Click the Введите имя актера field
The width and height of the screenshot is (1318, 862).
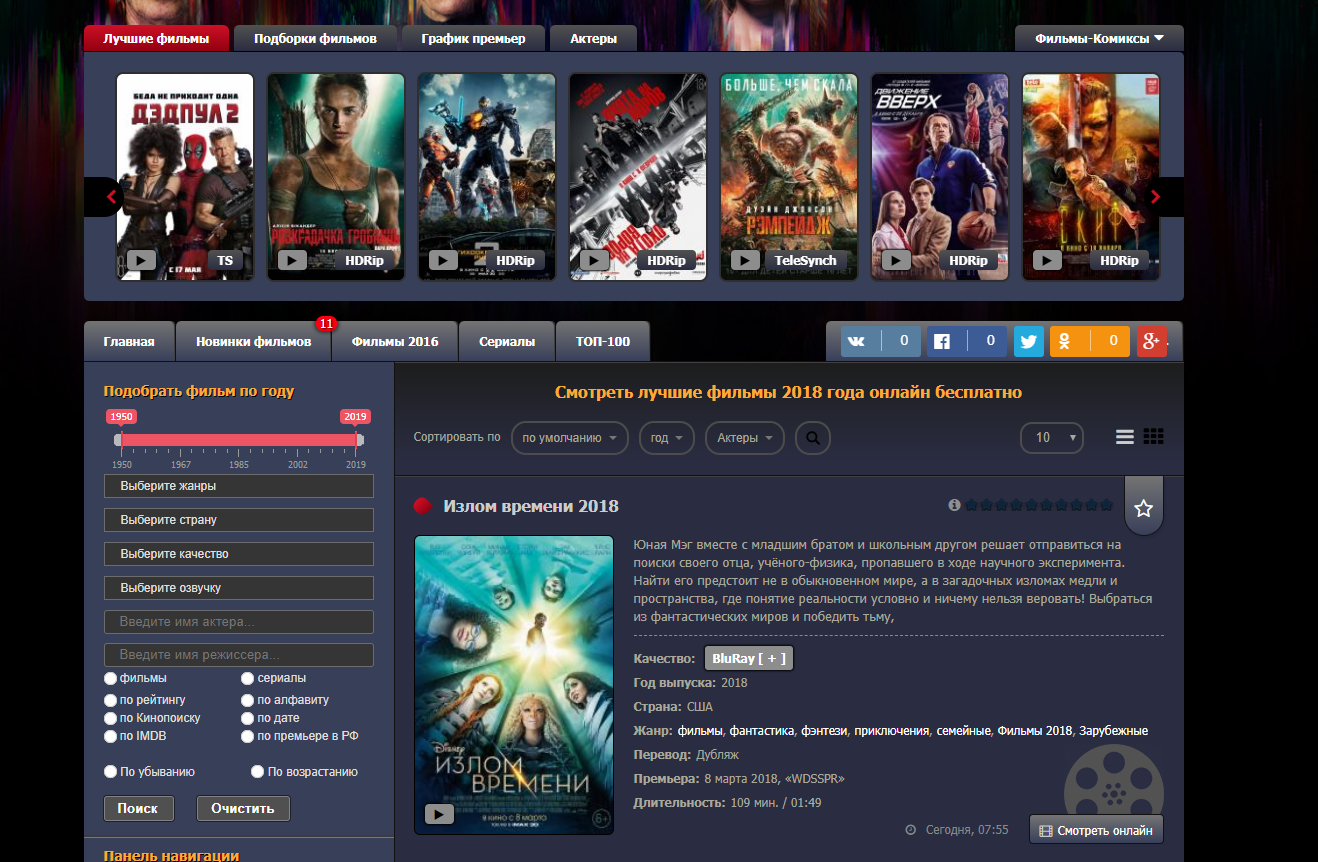239,622
